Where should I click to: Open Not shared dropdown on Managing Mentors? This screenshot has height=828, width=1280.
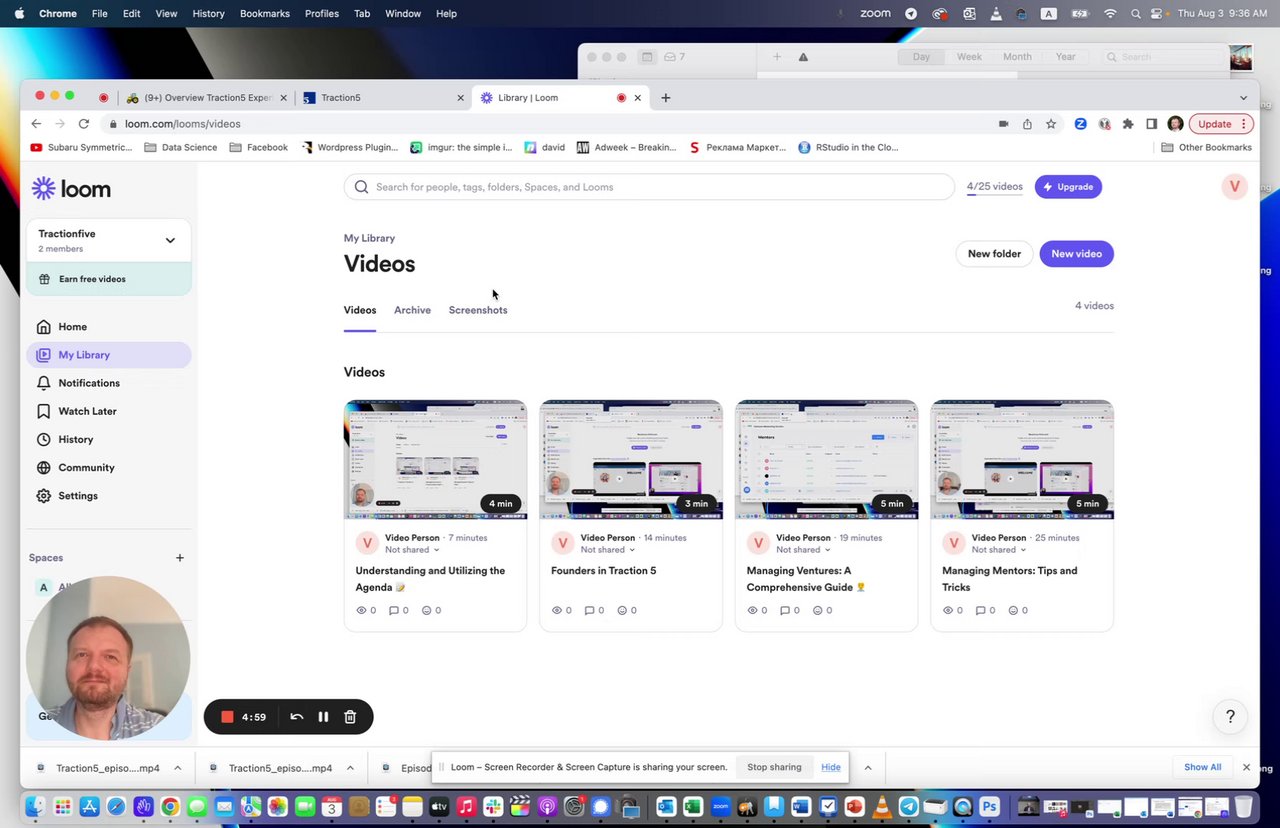click(999, 550)
